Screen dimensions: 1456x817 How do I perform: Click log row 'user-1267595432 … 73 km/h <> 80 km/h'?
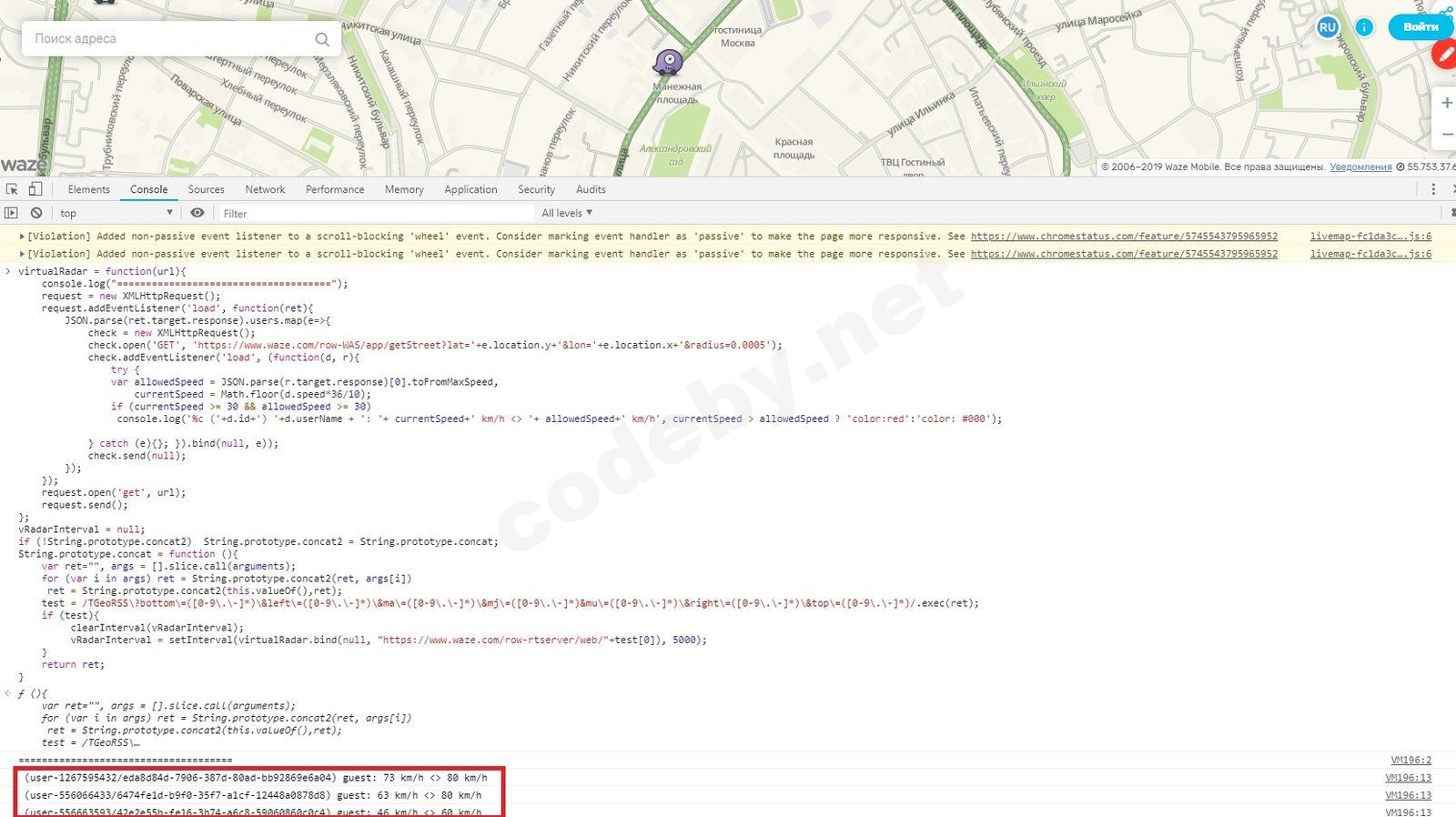256,778
